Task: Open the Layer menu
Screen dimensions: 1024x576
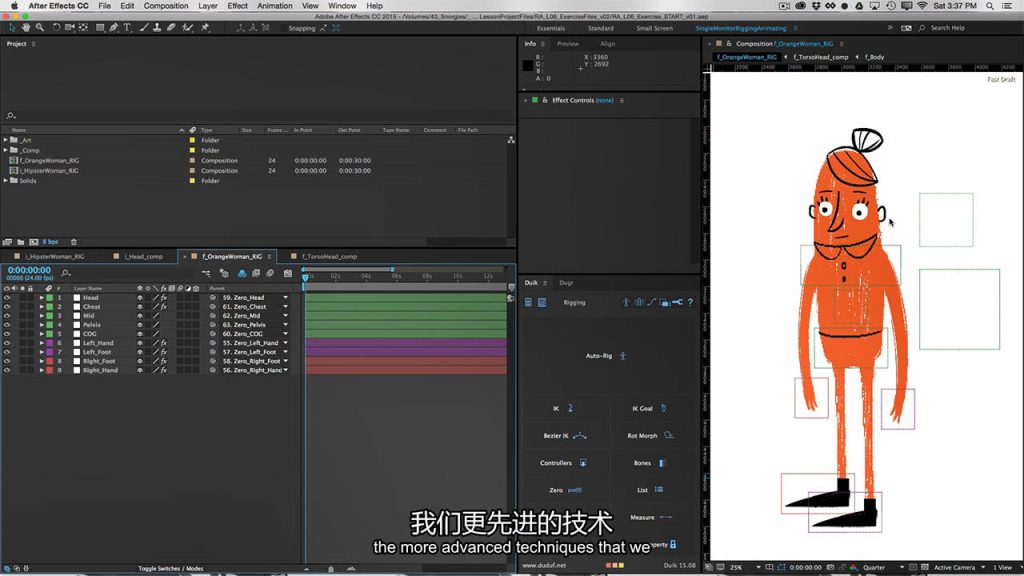Action: (208, 6)
